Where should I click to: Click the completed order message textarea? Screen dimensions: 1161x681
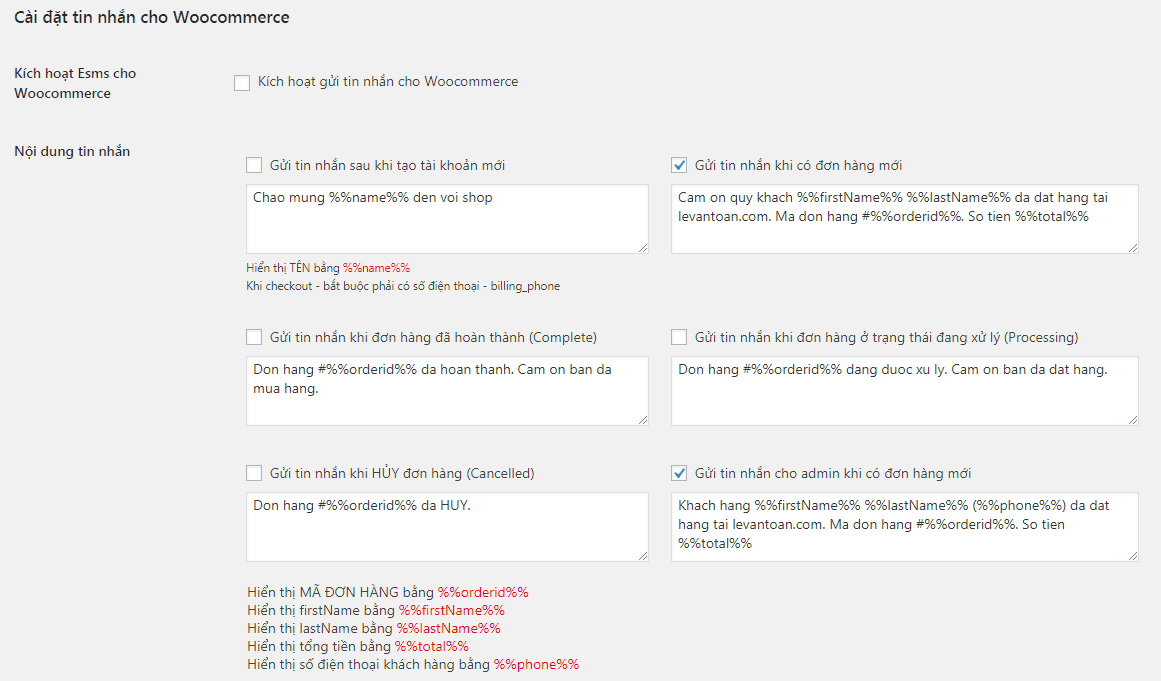click(447, 390)
